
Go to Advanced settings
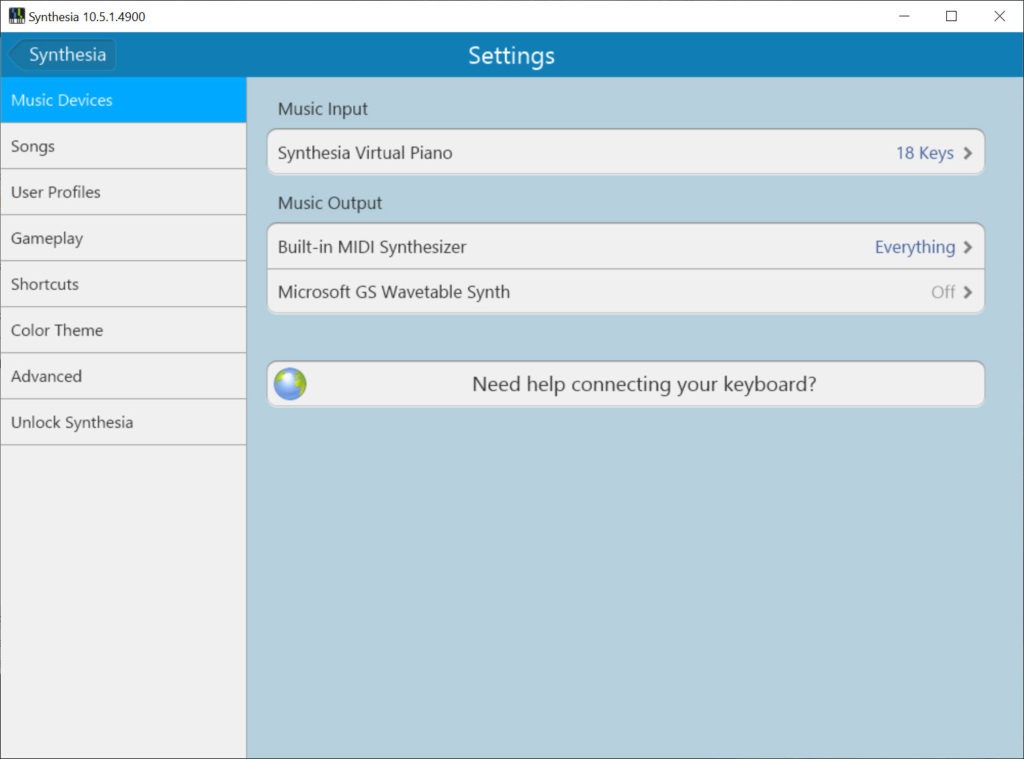(x=123, y=376)
